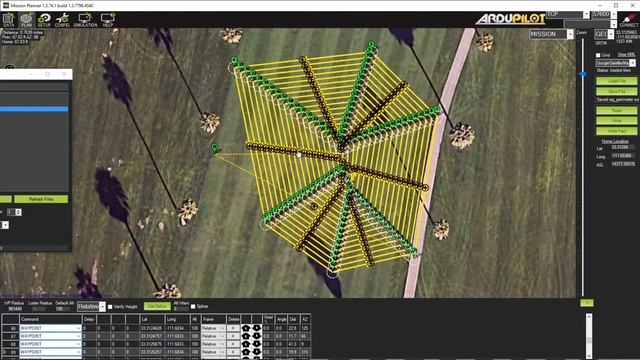640x360 pixels.
Task: Move waypoint 69 down with arrow
Action: [x=256, y=351]
